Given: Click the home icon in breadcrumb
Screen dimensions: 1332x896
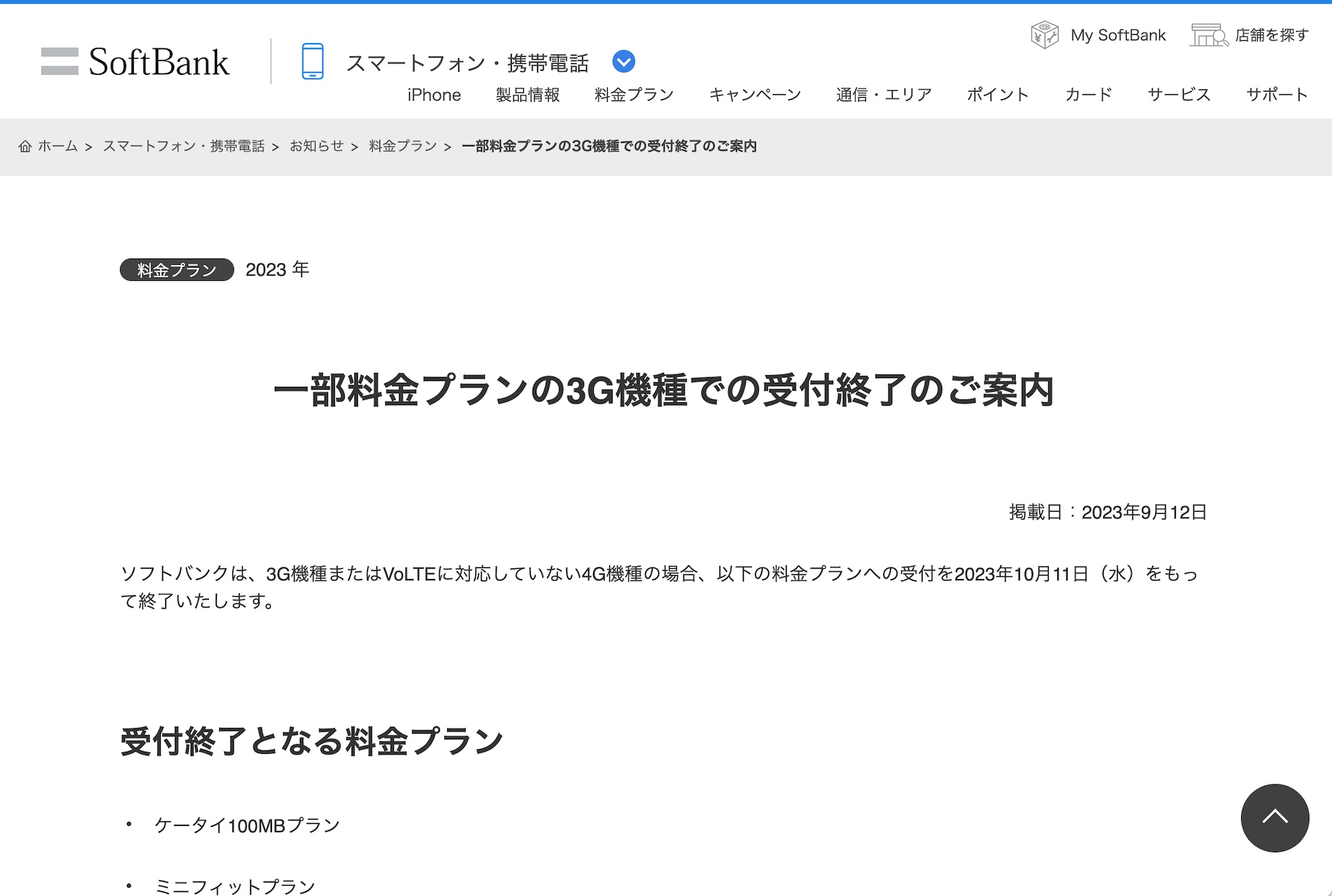Looking at the screenshot, I should point(25,146).
